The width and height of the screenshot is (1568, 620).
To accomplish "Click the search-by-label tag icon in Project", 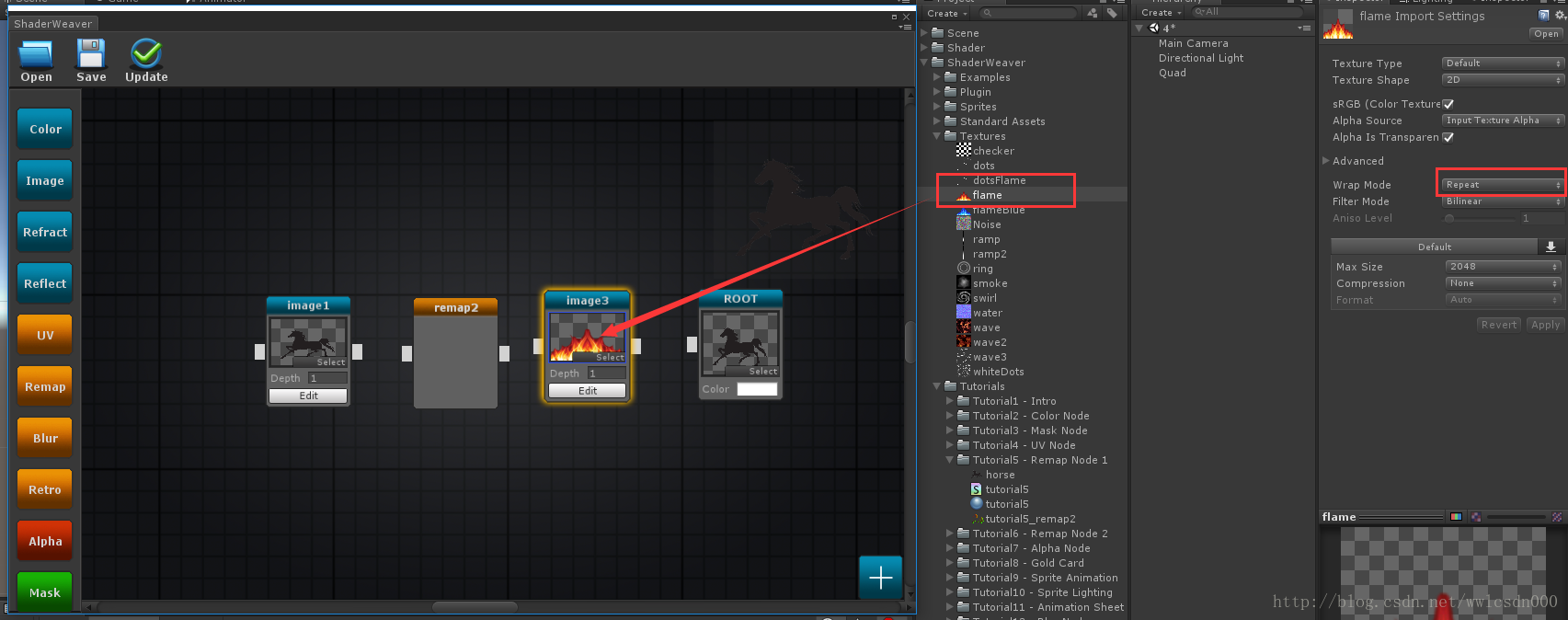I will pyautogui.click(x=1112, y=13).
